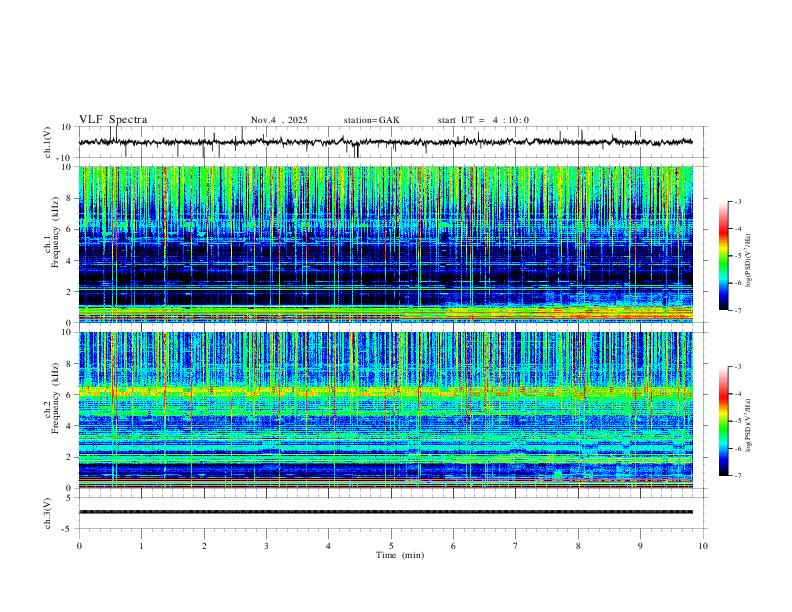The image size is (792, 612).
Task: Click time axis tick label '3'
Action: pos(266,546)
